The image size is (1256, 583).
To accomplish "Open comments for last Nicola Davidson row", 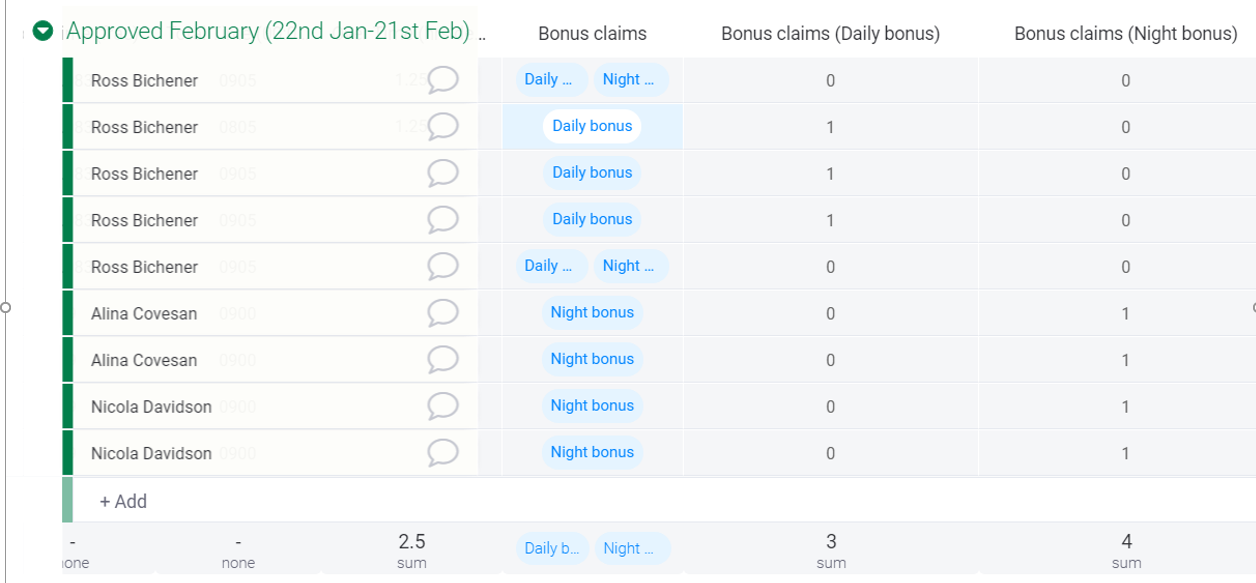I will 442,453.
